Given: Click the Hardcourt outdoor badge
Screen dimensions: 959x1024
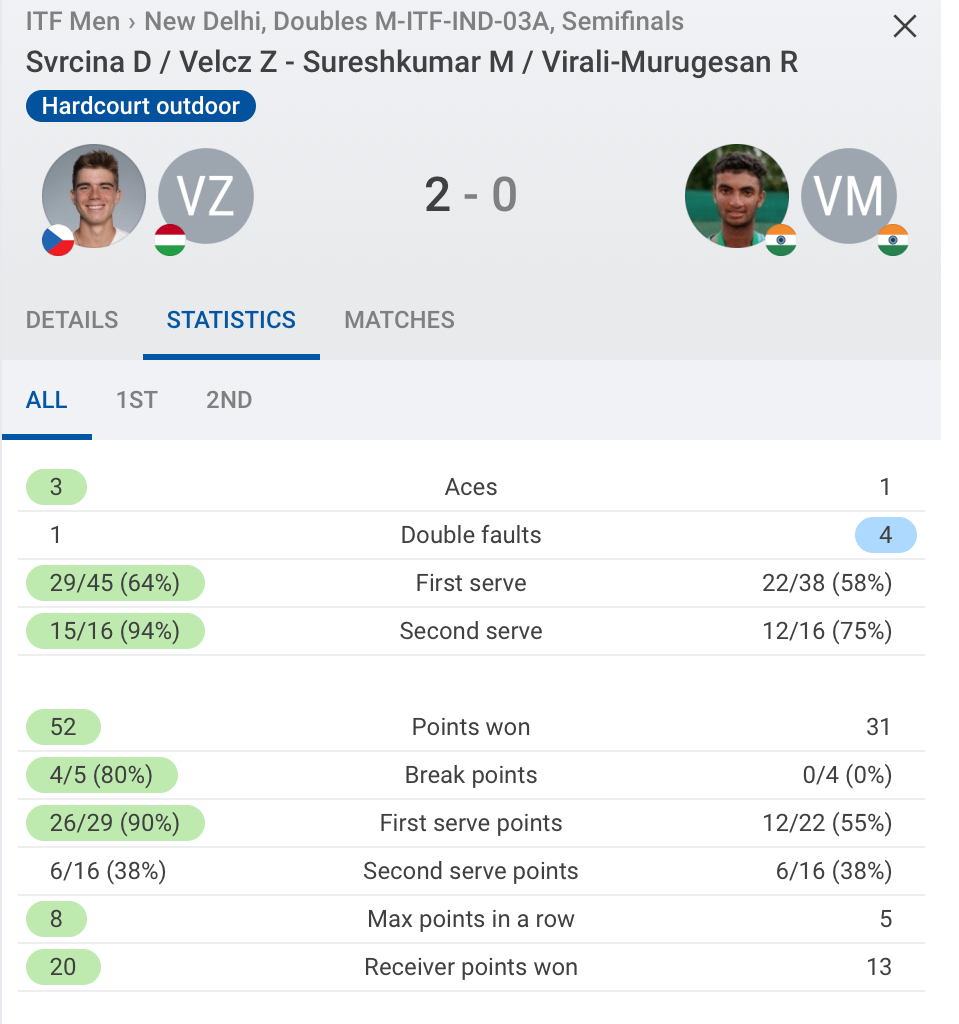Looking at the screenshot, I should pyautogui.click(x=141, y=106).
